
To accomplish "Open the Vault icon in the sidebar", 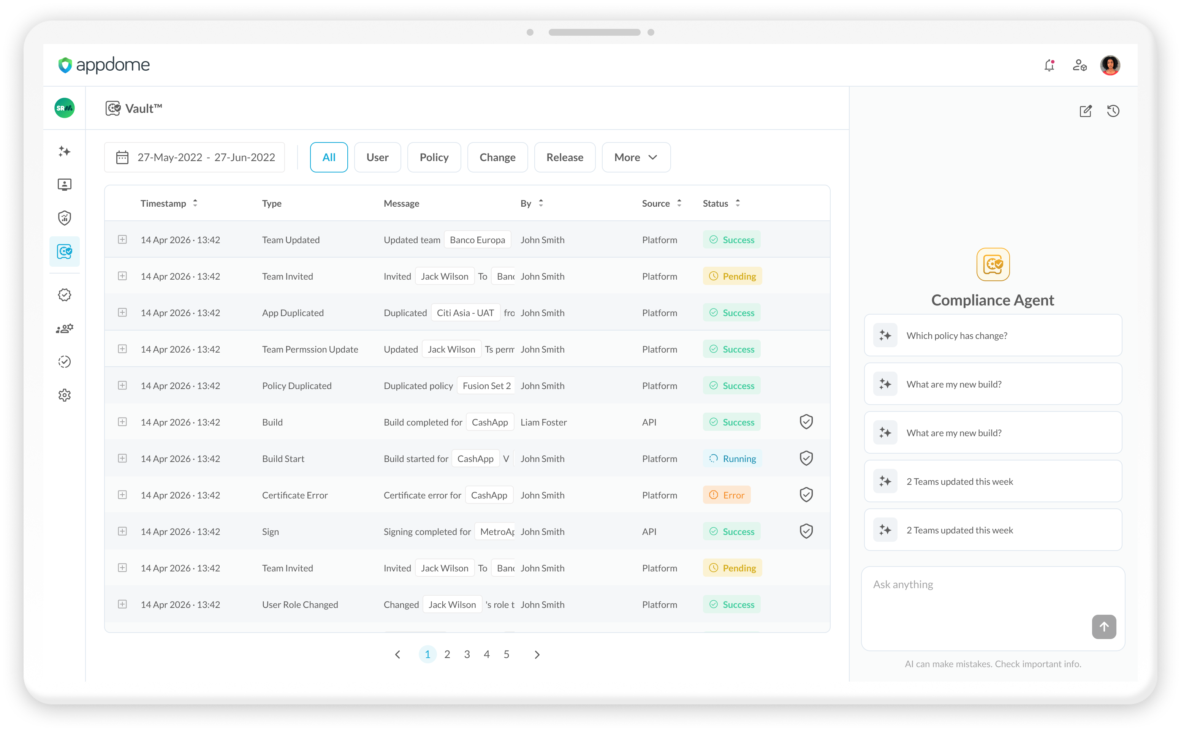I will [65, 251].
